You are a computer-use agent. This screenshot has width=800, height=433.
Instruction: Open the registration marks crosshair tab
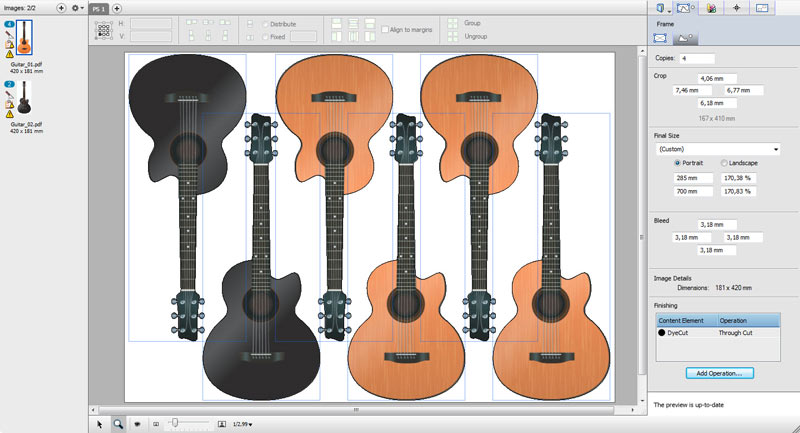point(736,8)
